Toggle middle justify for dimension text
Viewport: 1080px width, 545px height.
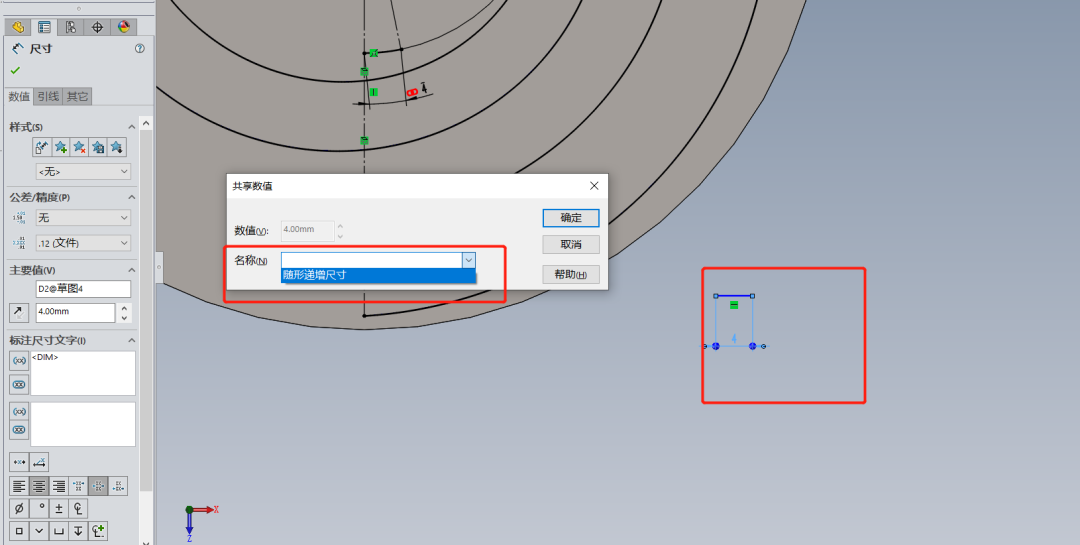click(98, 486)
